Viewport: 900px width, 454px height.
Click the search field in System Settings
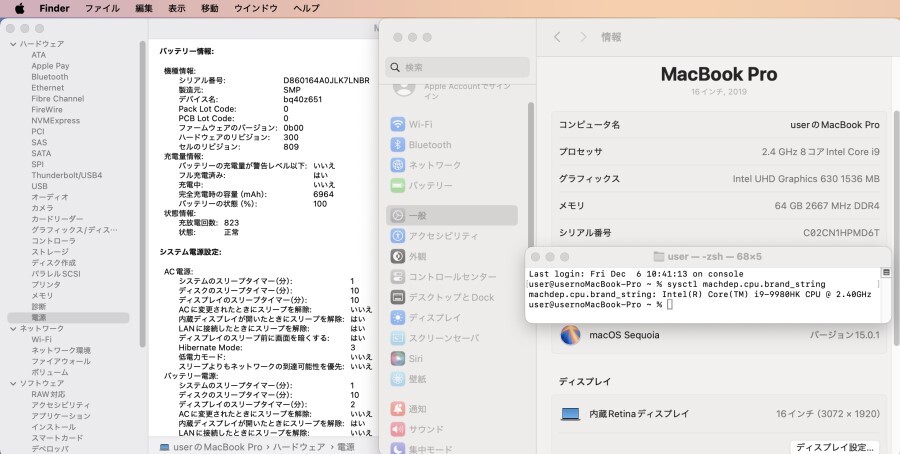coord(457,67)
